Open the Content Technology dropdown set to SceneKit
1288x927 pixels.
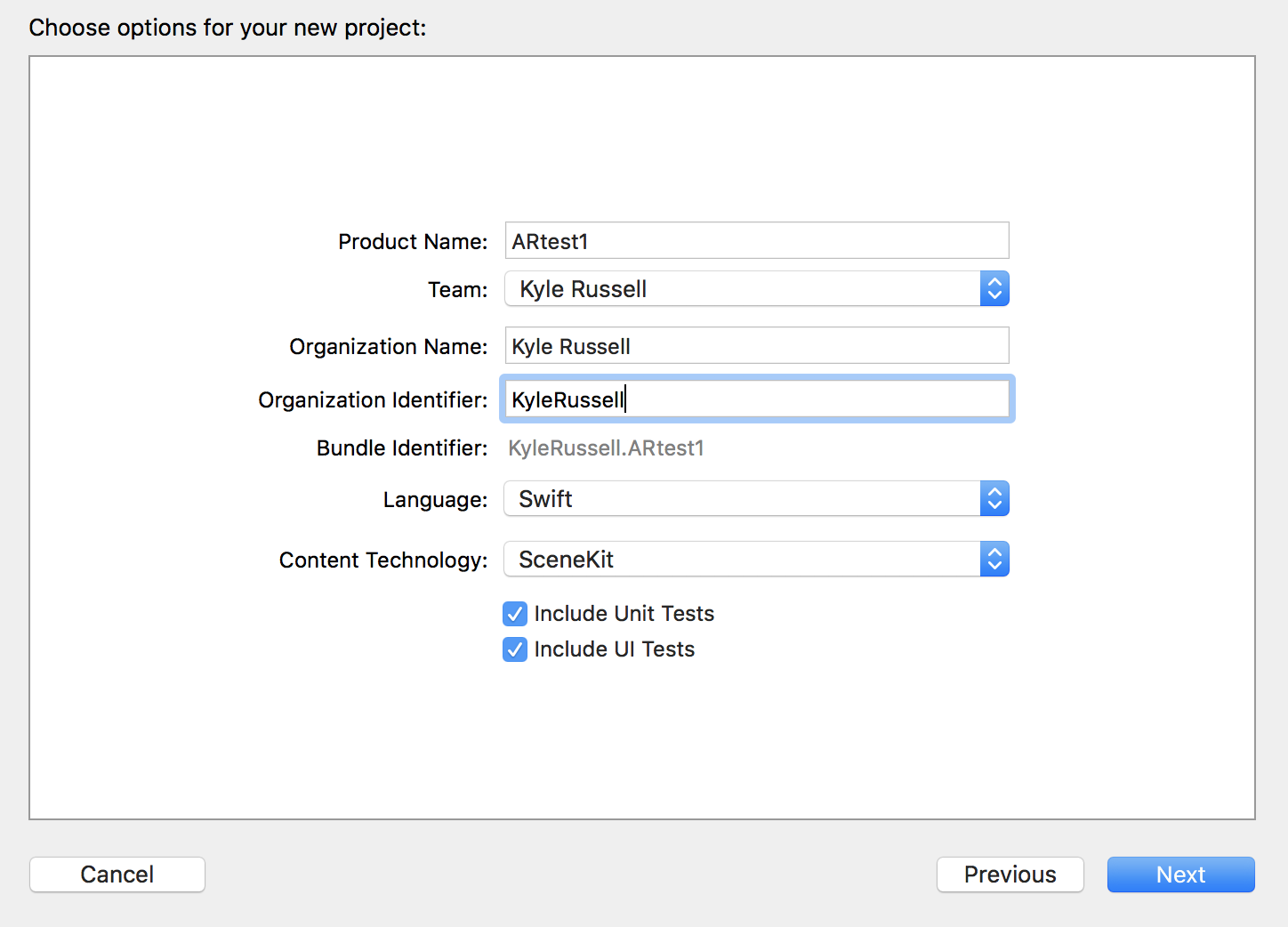tap(742, 560)
